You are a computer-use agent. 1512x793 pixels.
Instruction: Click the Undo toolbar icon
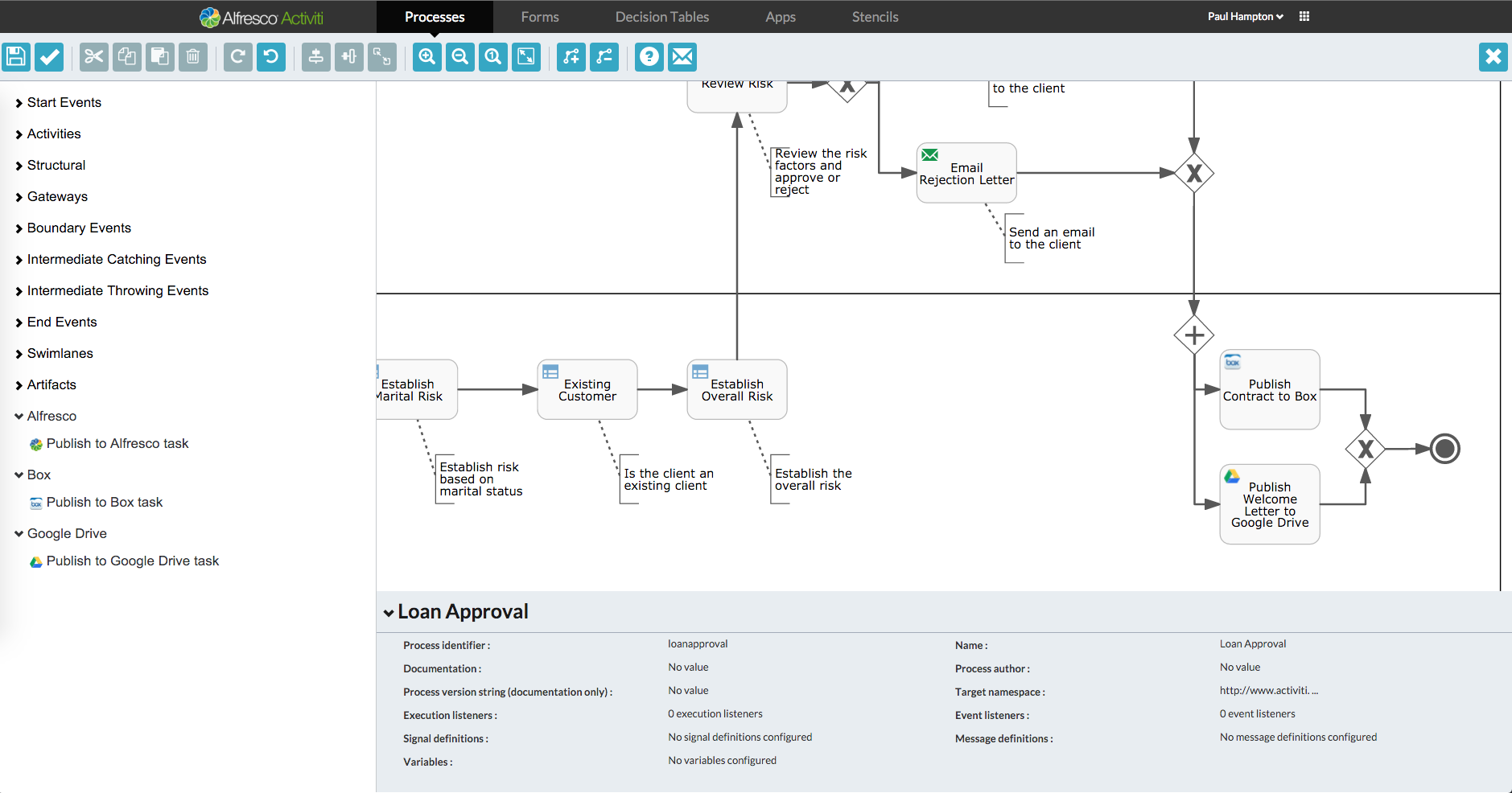point(271,56)
